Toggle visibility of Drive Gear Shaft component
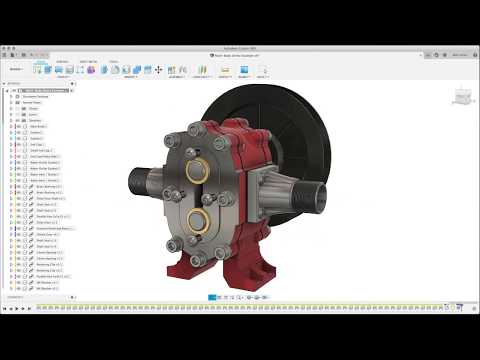The height and width of the screenshot is (360, 480). [x=19, y=199]
